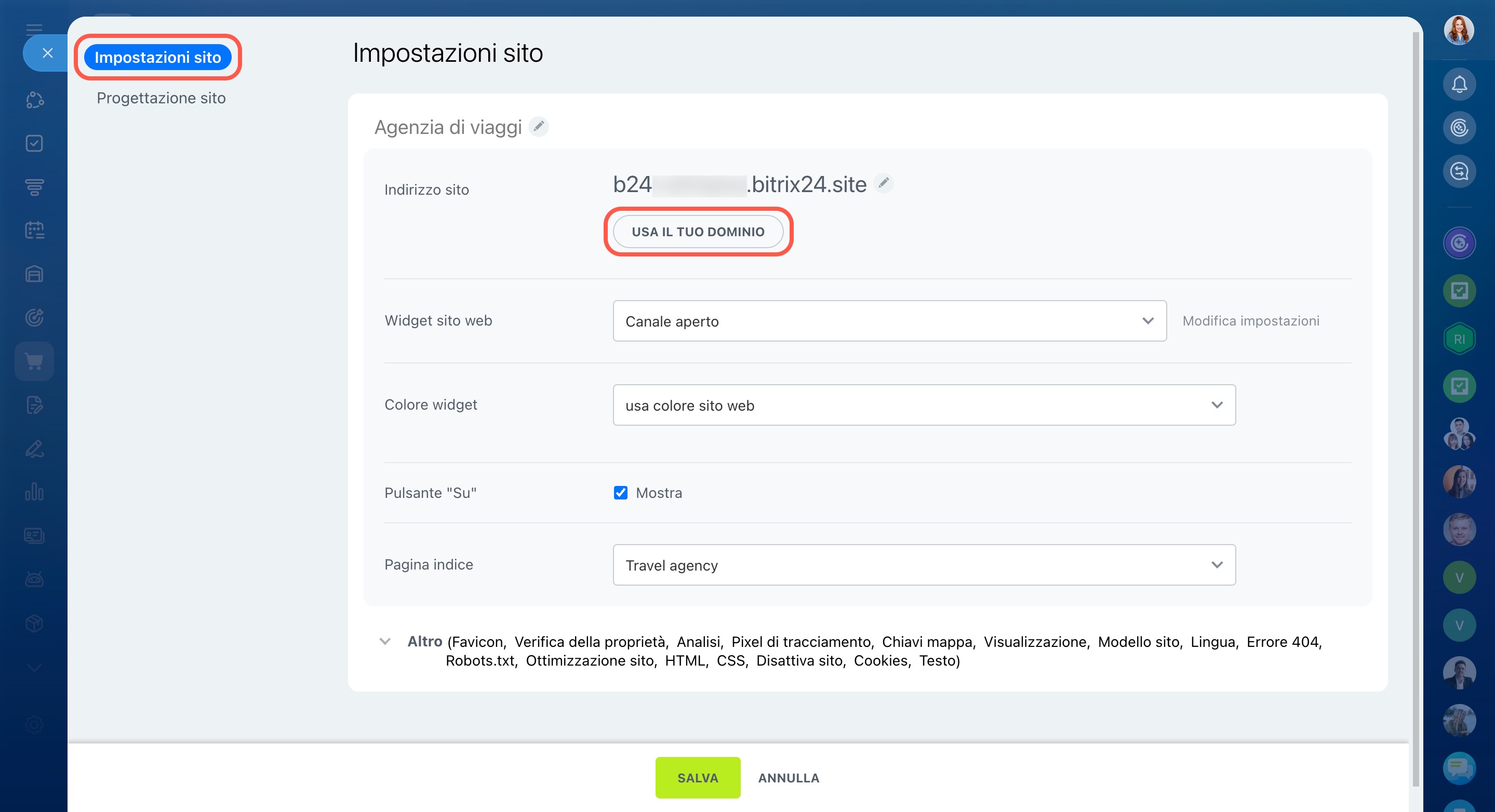This screenshot has height=812, width=1495.
Task: Click pencil icon next to Agenzia di viaggi
Action: pos(539,127)
